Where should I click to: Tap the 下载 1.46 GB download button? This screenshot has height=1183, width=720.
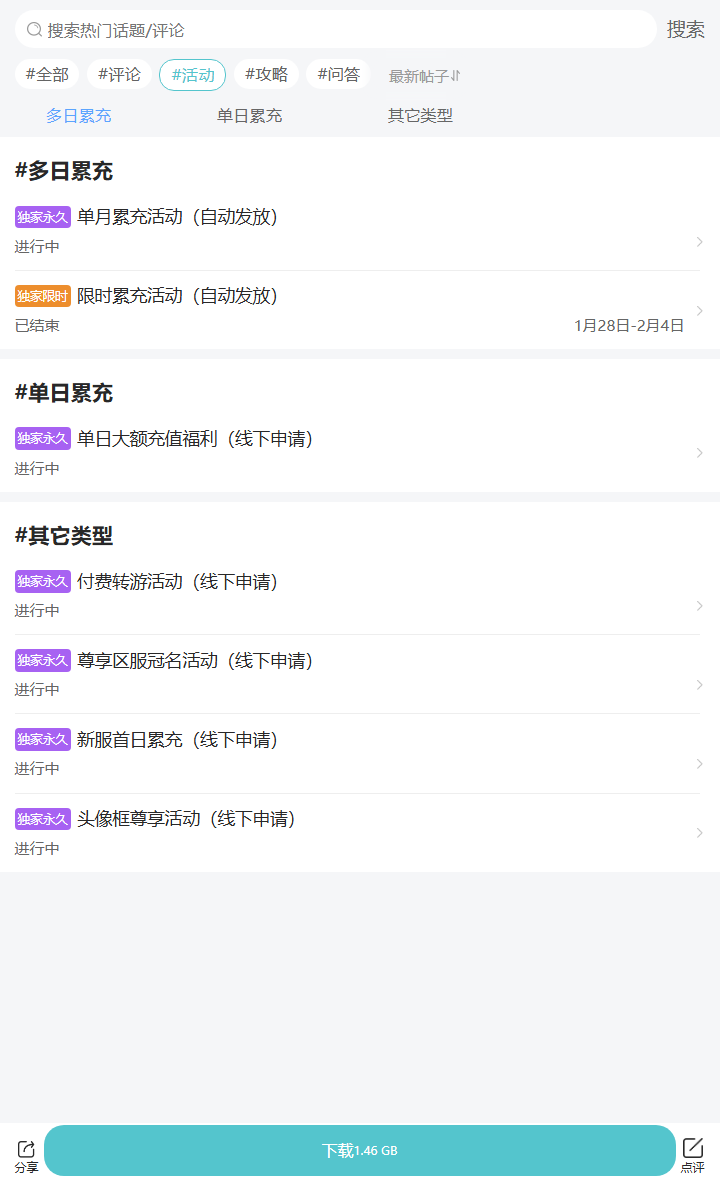[360, 1151]
